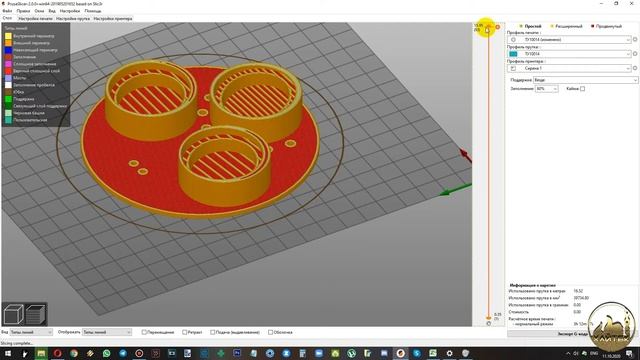Open Opera browser from the taskbar

(x=58, y=353)
